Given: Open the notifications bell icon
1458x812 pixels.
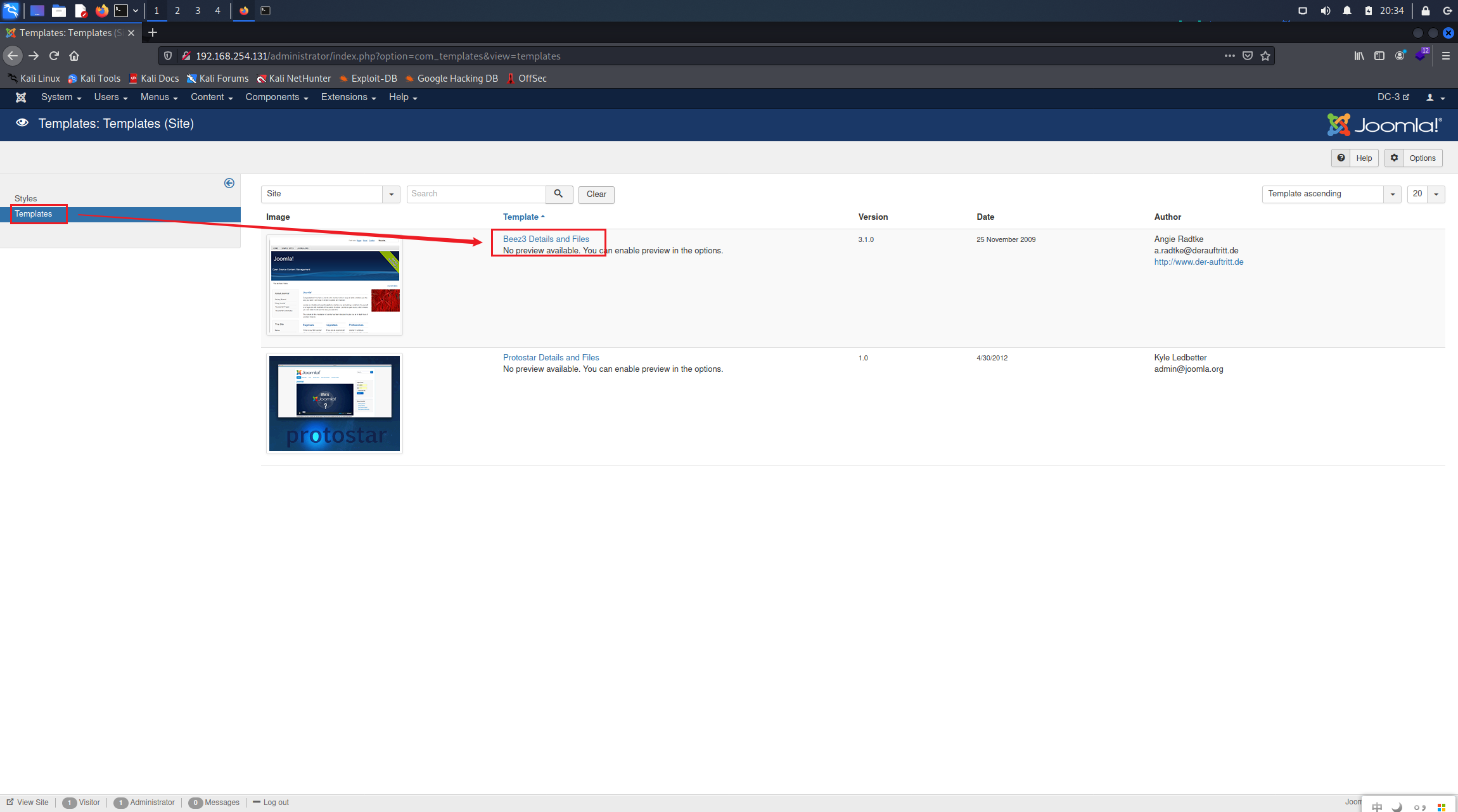Looking at the screenshot, I should tap(1346, 11).
